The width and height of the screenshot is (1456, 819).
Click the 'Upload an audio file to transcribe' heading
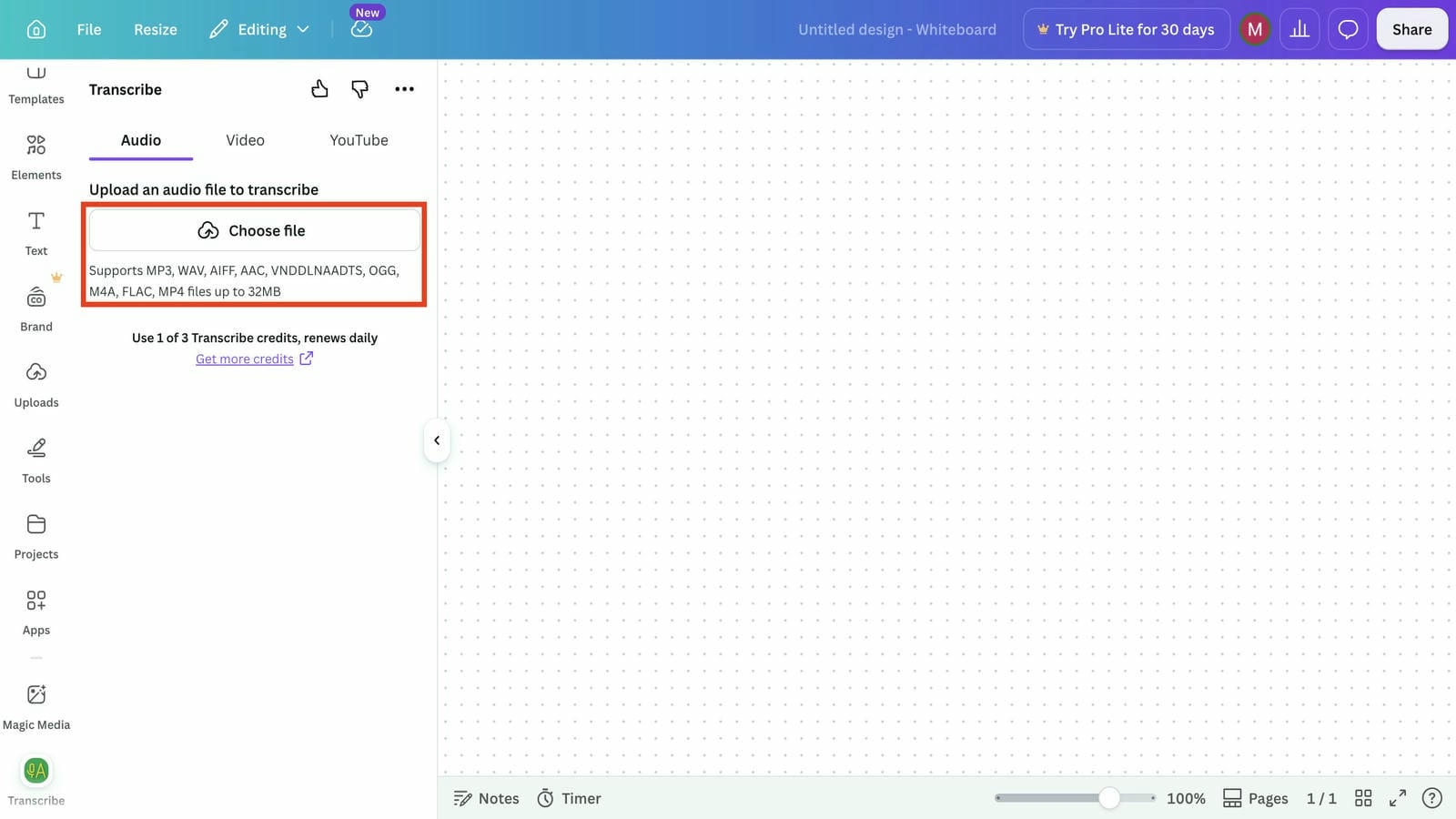pos(204,189)
